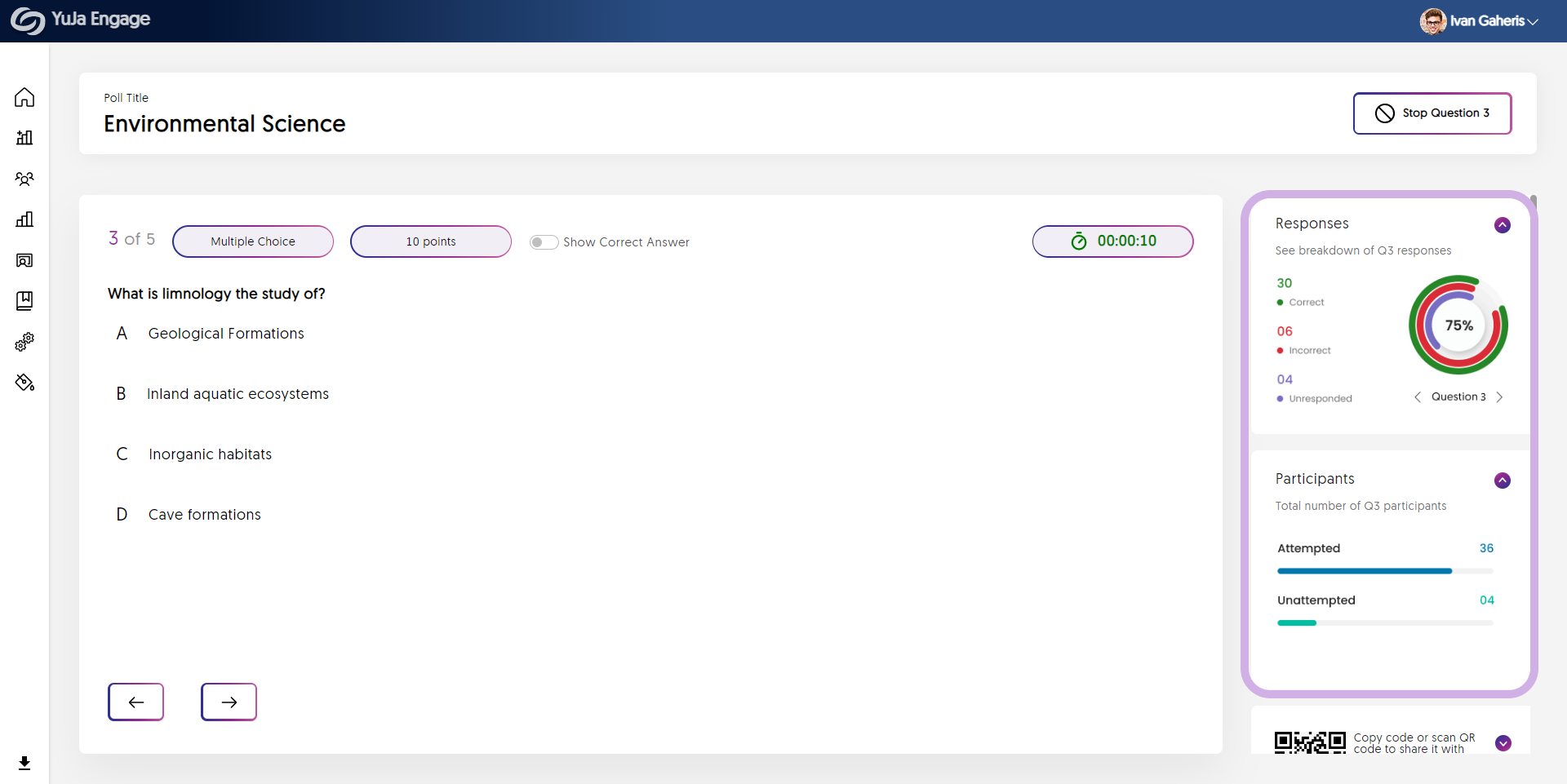This screenshot has width=1567, height=784.
Task: Click the paint bucket themes icon
Action: tap(24, 383)
